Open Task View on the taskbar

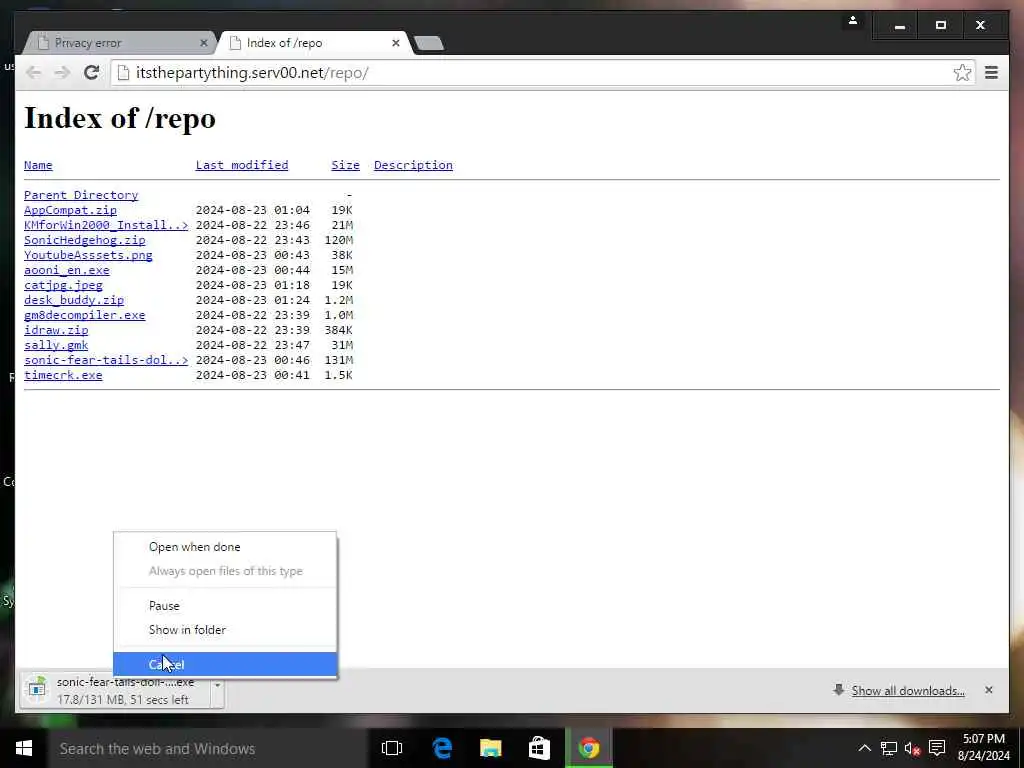coord(392,748)
